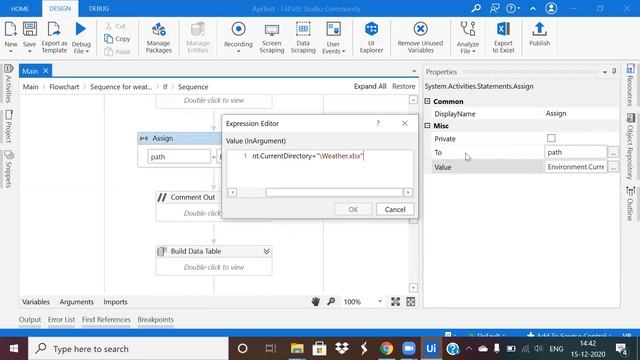Go to Main breadcrumb
640x360 pixels.
[x=30, y=87]
